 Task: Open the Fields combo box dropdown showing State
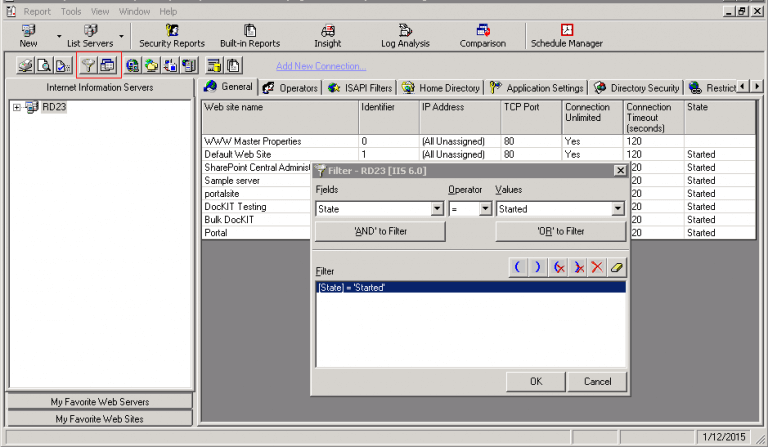pos(437,209)
